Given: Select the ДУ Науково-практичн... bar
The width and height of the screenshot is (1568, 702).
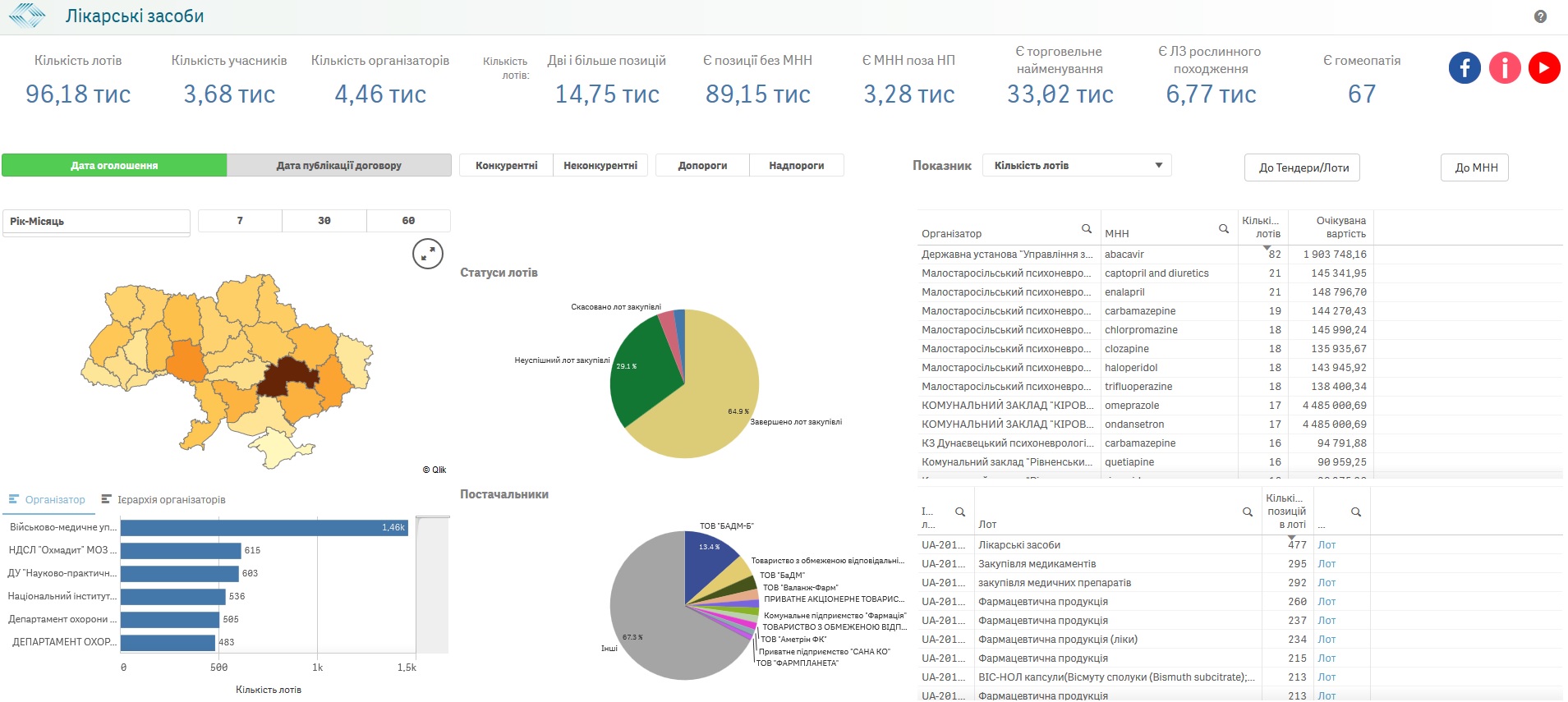Looking at the screenshot, I should coord(180,573).
